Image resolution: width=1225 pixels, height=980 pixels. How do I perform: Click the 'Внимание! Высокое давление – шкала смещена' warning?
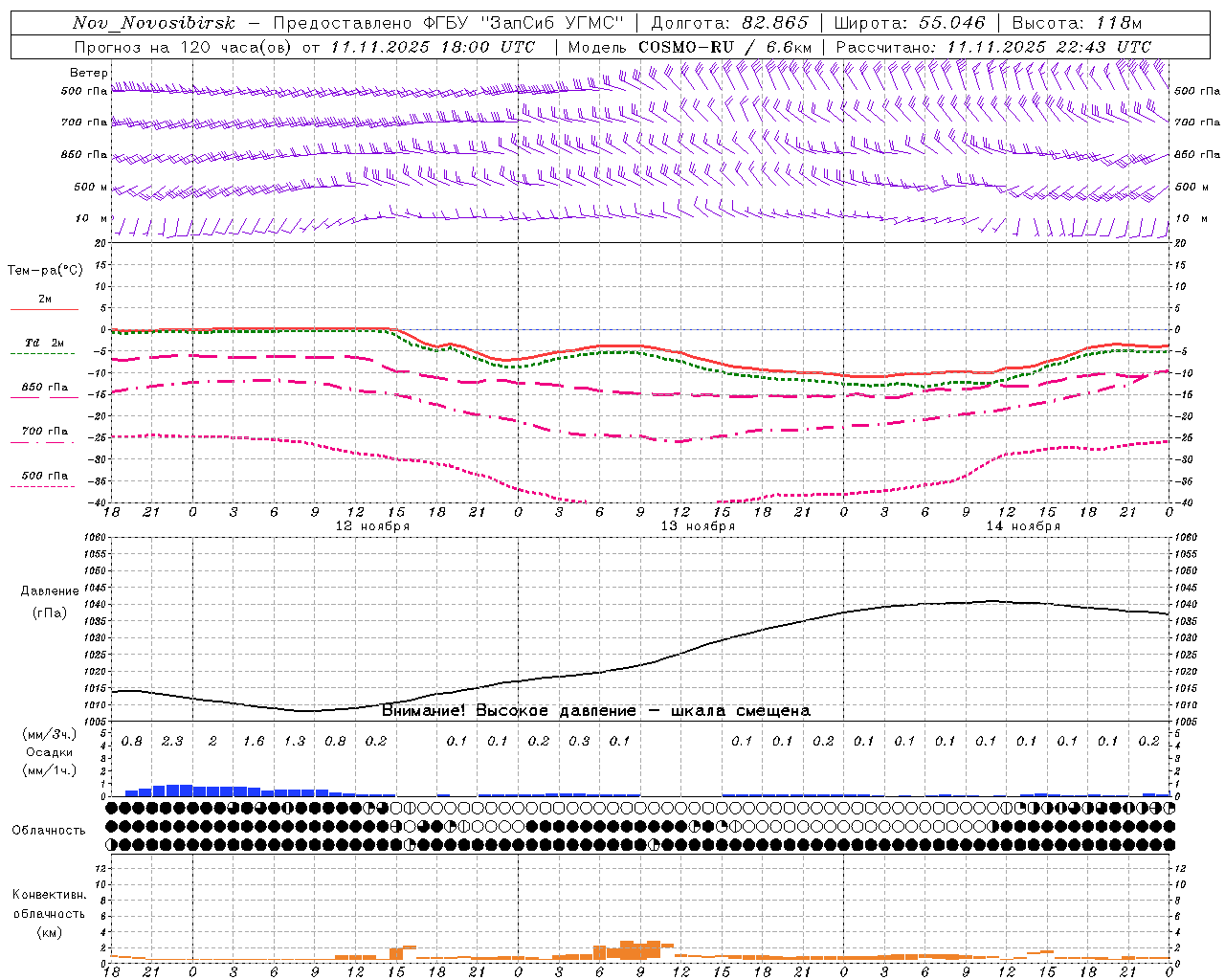pyautogui.click(x=595, y=710)
